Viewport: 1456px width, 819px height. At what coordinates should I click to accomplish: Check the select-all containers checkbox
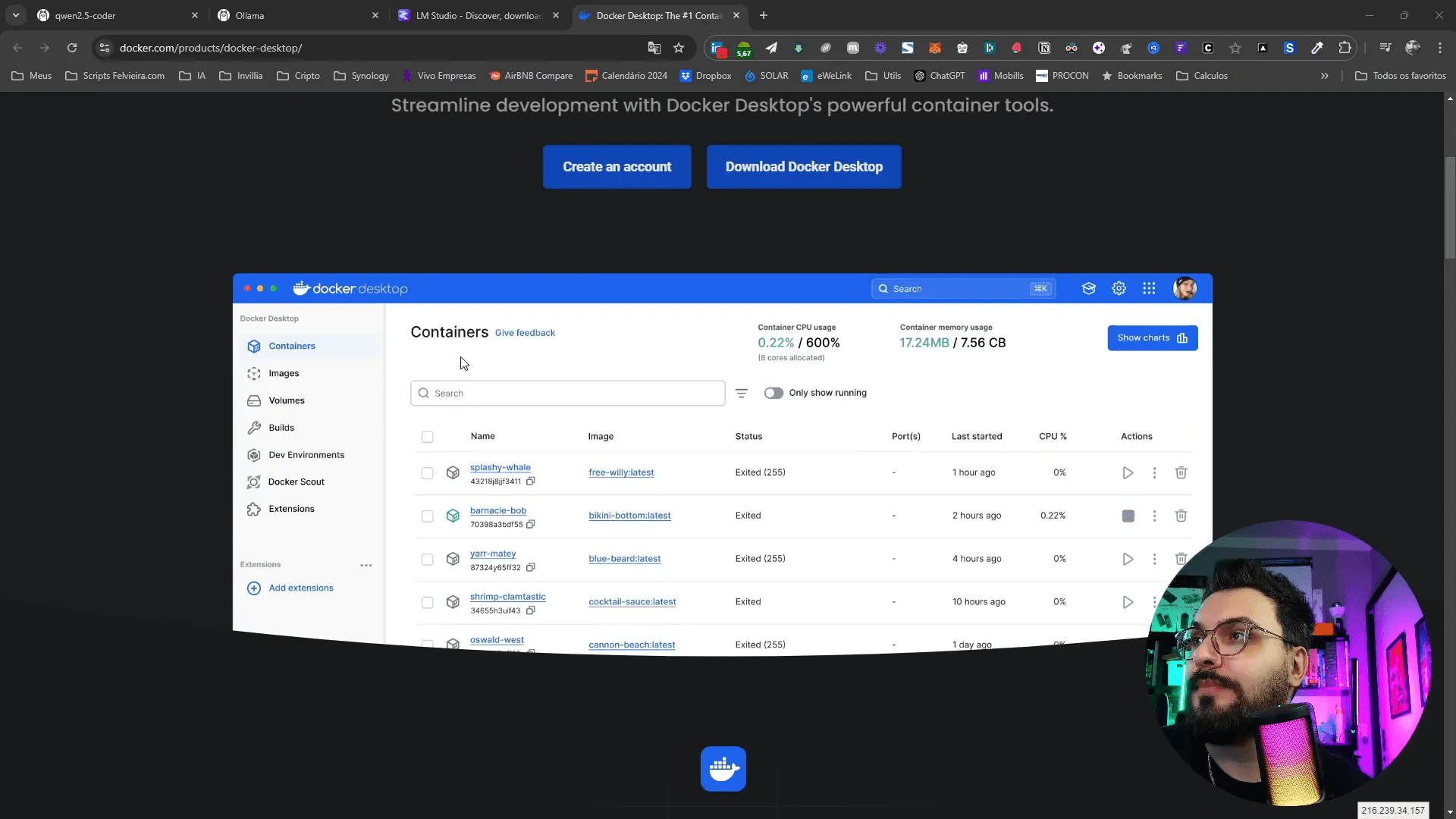427,437
